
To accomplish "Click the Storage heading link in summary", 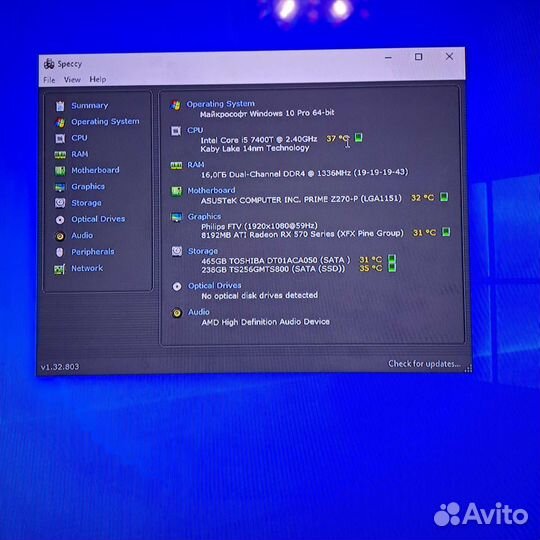I will [x=202, y=251].
